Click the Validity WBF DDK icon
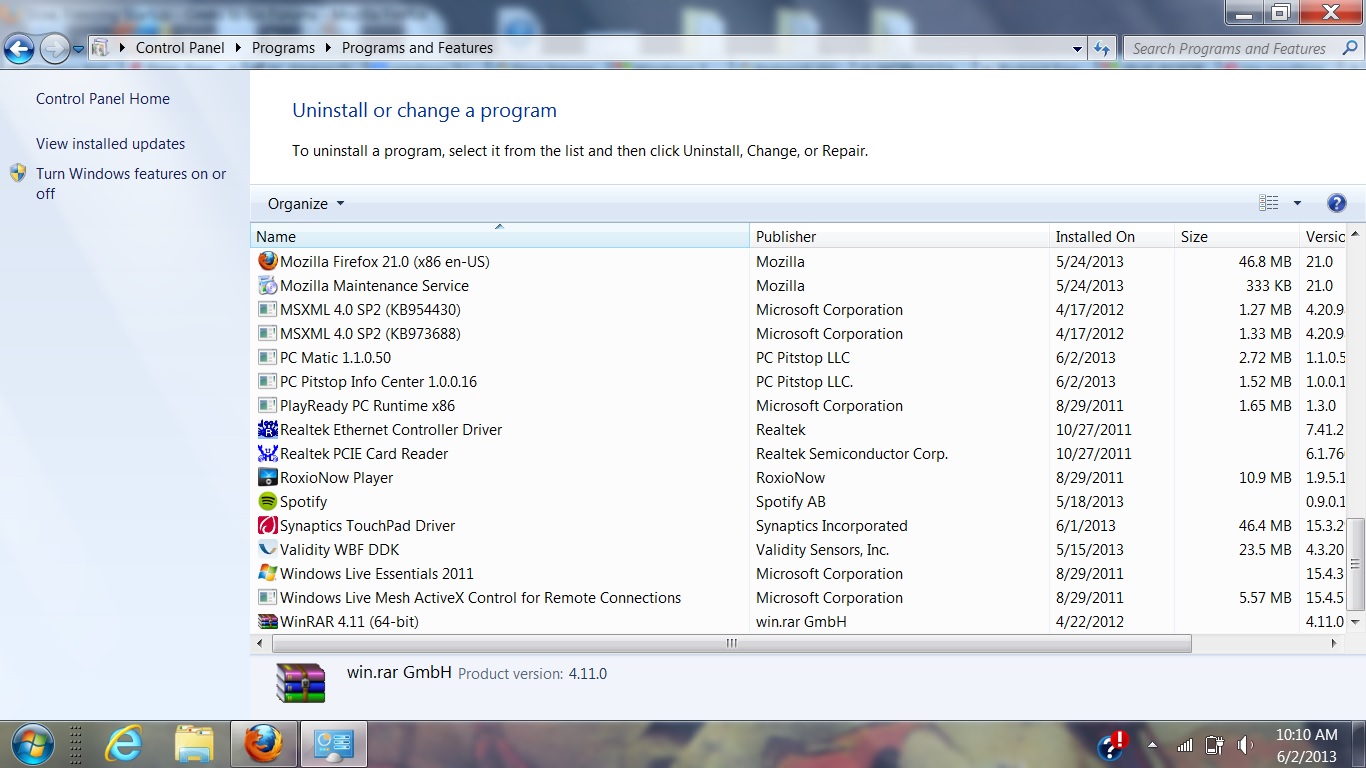The image size is (1366, 768). point(267,549)
